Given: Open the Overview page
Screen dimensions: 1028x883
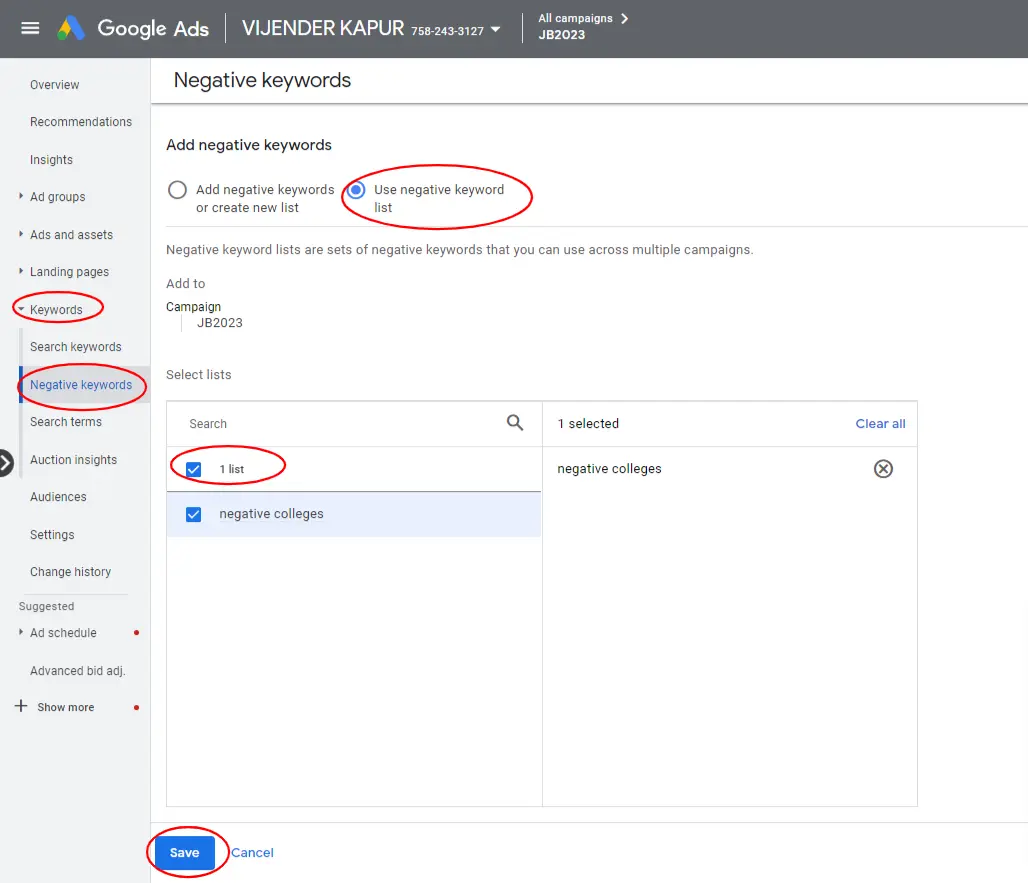Looking at the screenshot, I should point(54,85).
